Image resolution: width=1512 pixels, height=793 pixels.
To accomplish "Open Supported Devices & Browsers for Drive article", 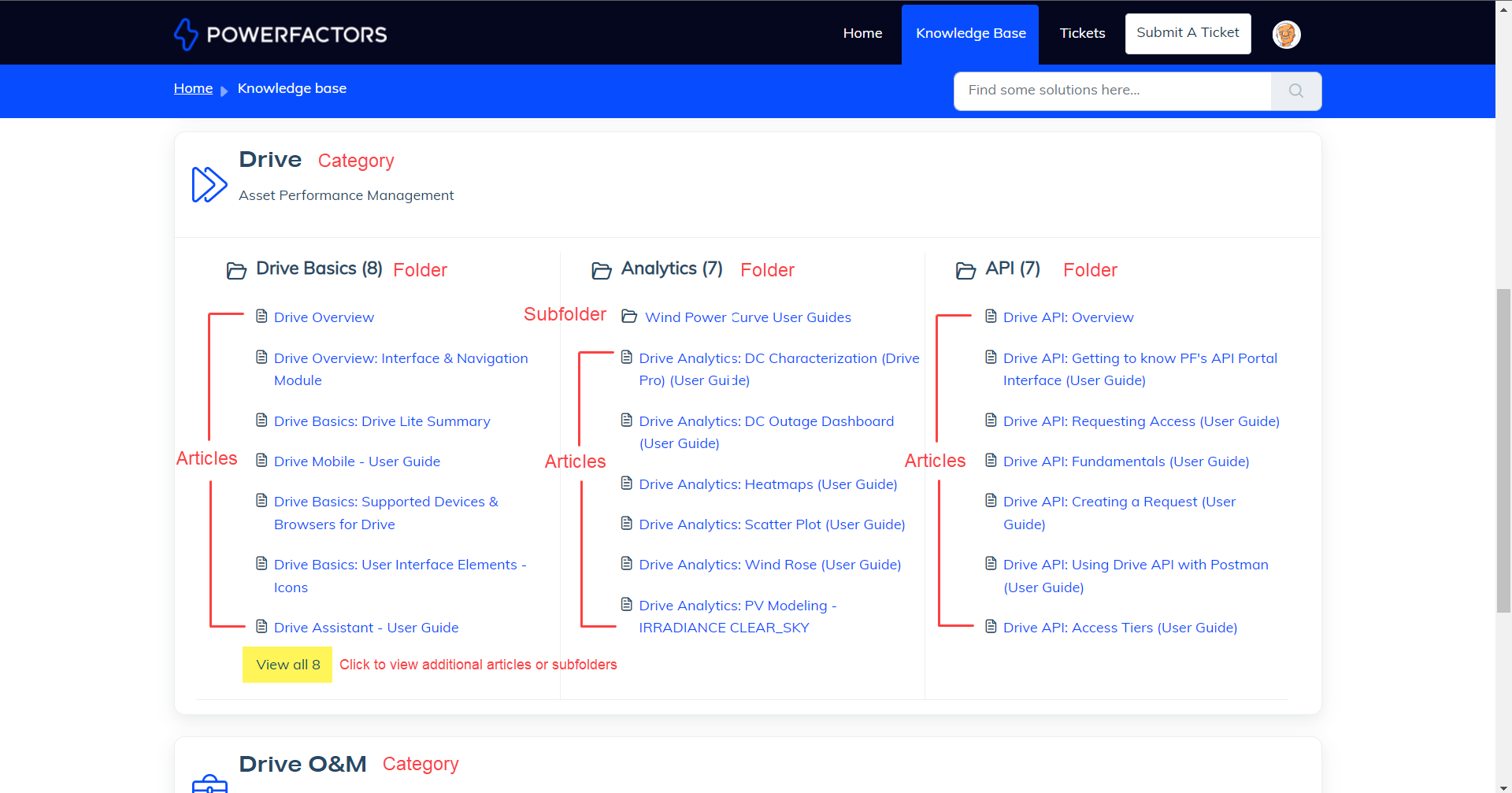I will pyautogui.click(x=386, y=513).
